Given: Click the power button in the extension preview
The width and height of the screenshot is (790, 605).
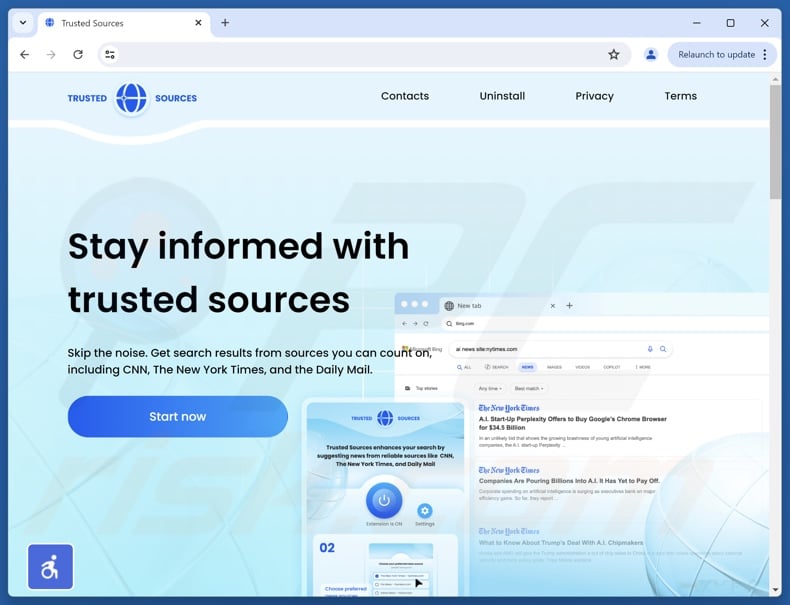Looking at the screenshot, I should click(x=384, y=501).
